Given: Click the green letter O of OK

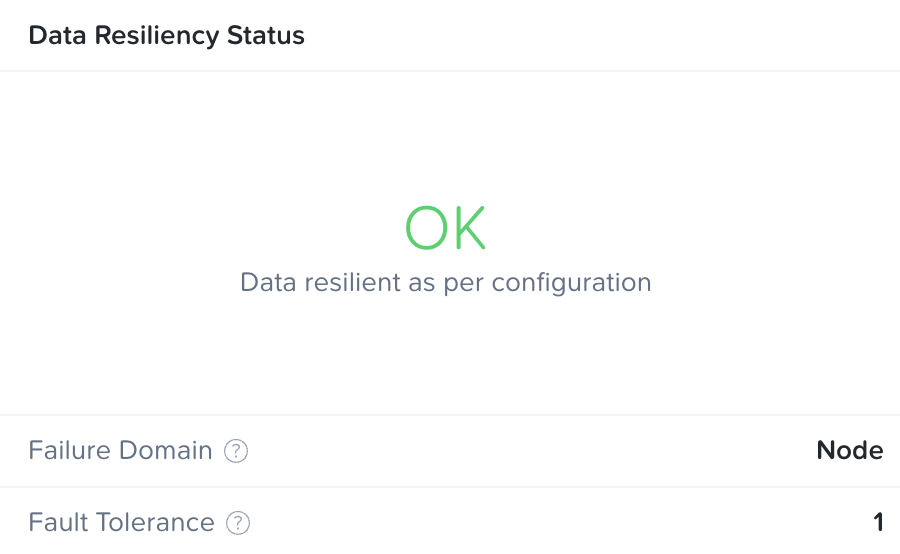Looking at the screenshot, I should coord(426,228).
